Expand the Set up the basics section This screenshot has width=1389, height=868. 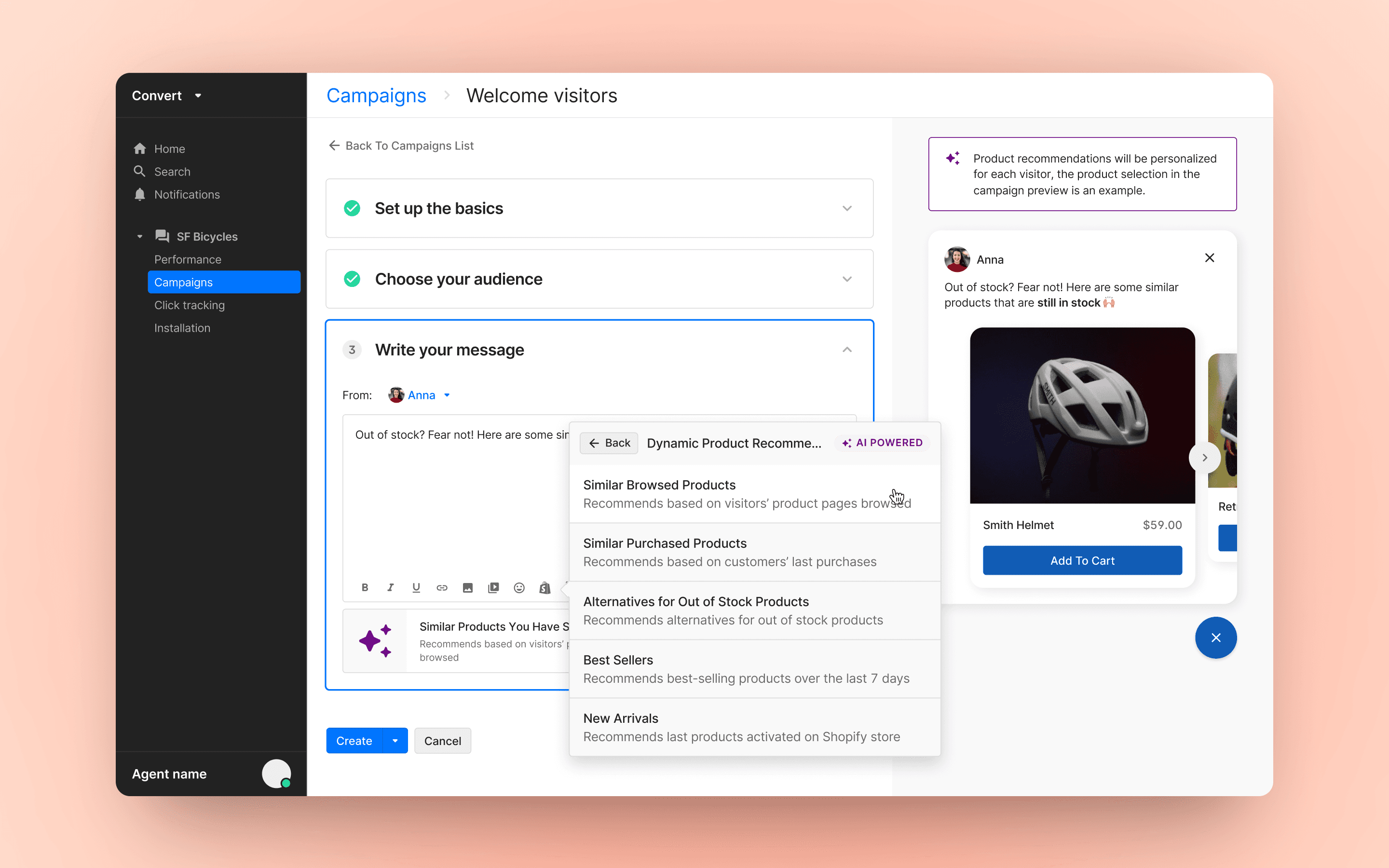tap(846, 208)
